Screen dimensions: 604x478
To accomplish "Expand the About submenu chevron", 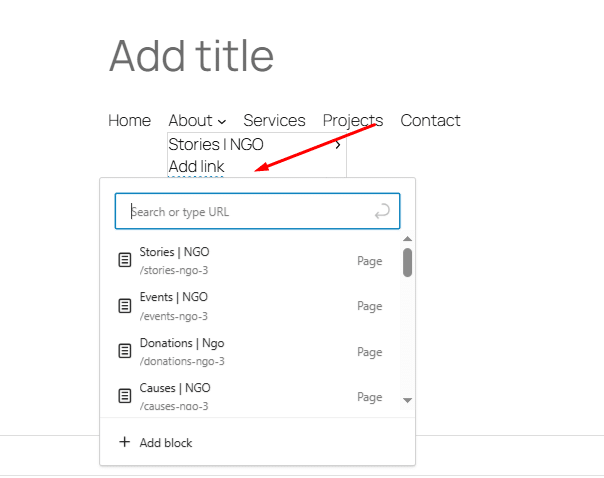I will (222, 122).
